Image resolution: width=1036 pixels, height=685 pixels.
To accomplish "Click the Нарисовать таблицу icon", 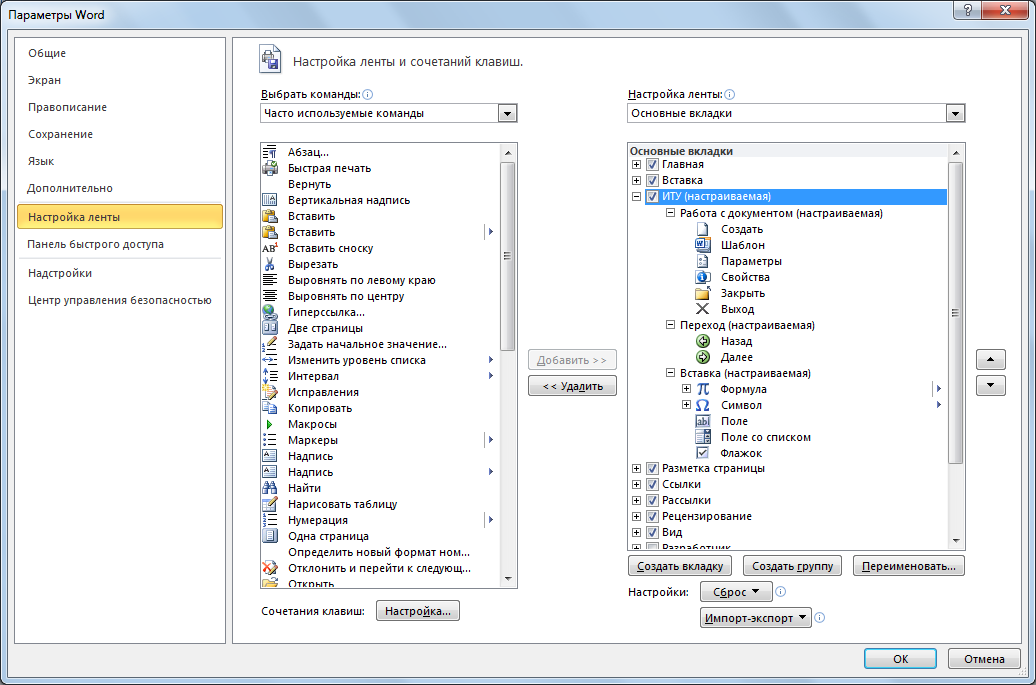I will pyautogui.click(x=270, y=504).
